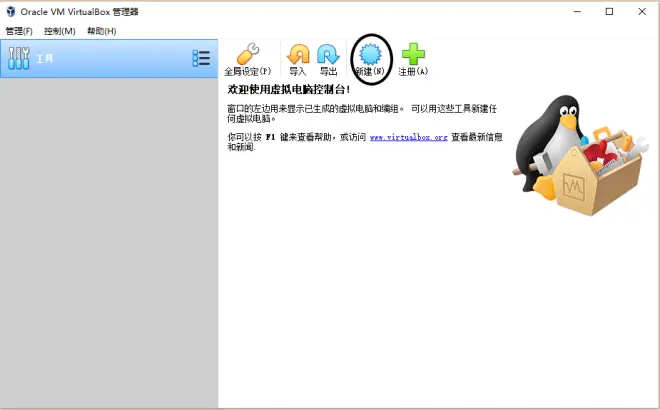Click the welcome heading 欢迎使用虚拟电脑控制台!
The image size is (660, 410).
click(x=289, y=89)
